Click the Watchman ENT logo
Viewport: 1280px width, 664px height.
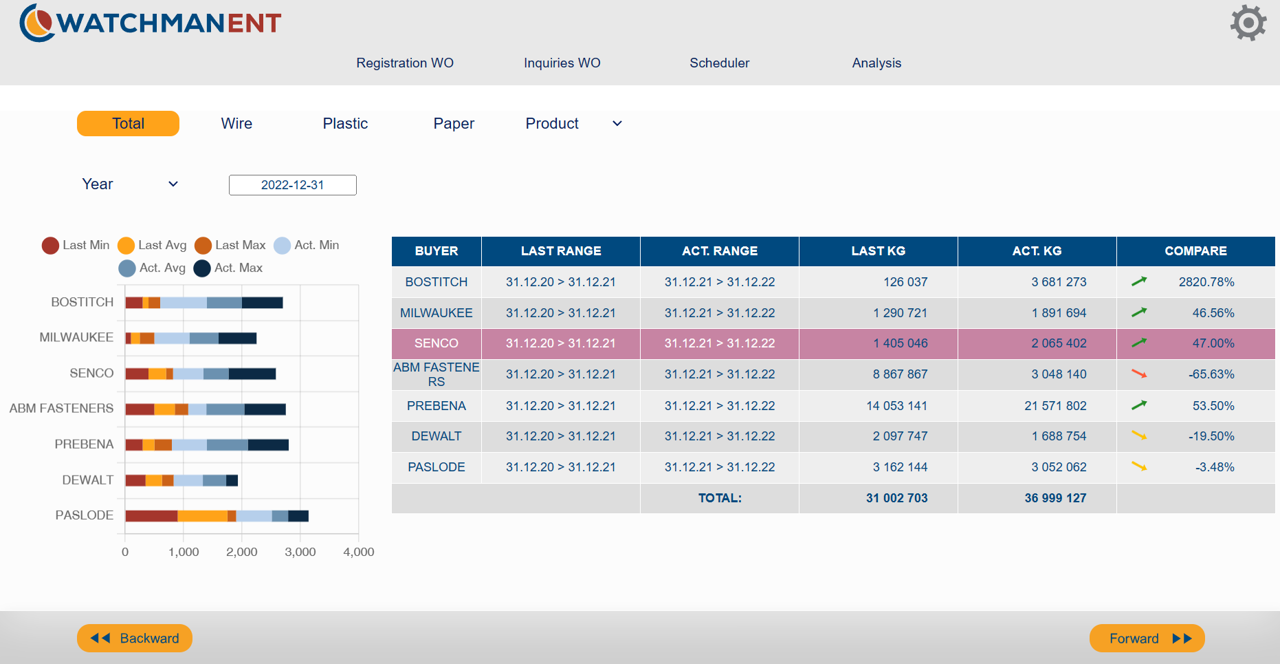pos(150,23)
